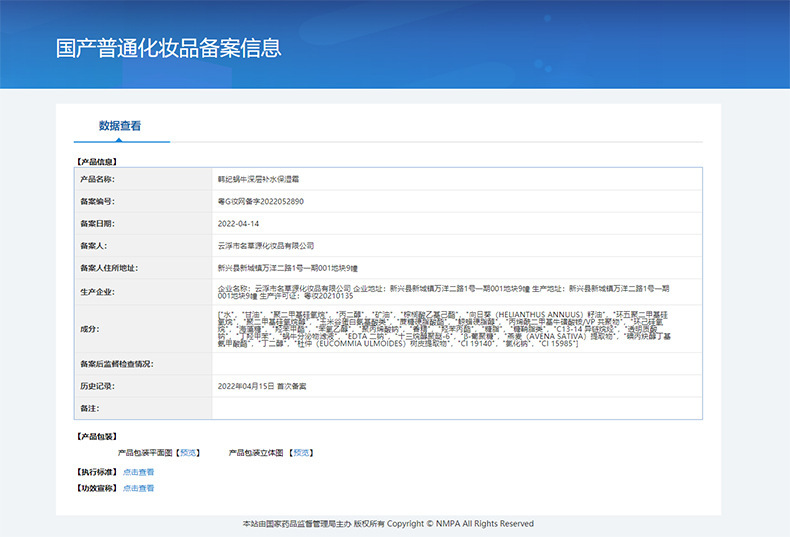Click the 历史记录 value 首次备案 entry
790x537 pixels.
262,386
